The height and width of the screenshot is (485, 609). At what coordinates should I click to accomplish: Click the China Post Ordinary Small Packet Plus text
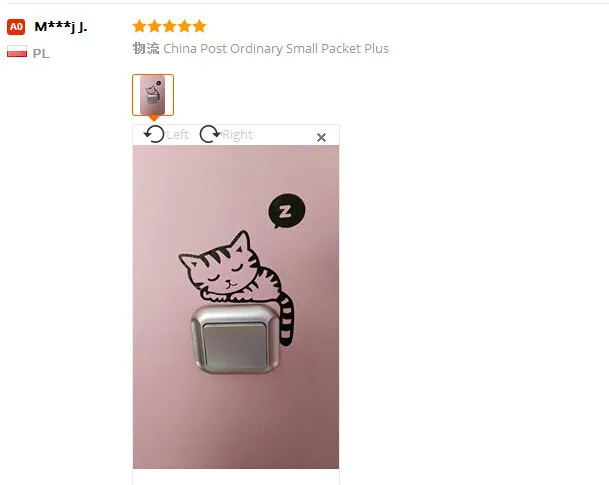pyautogui.click(x=276, y=49)
